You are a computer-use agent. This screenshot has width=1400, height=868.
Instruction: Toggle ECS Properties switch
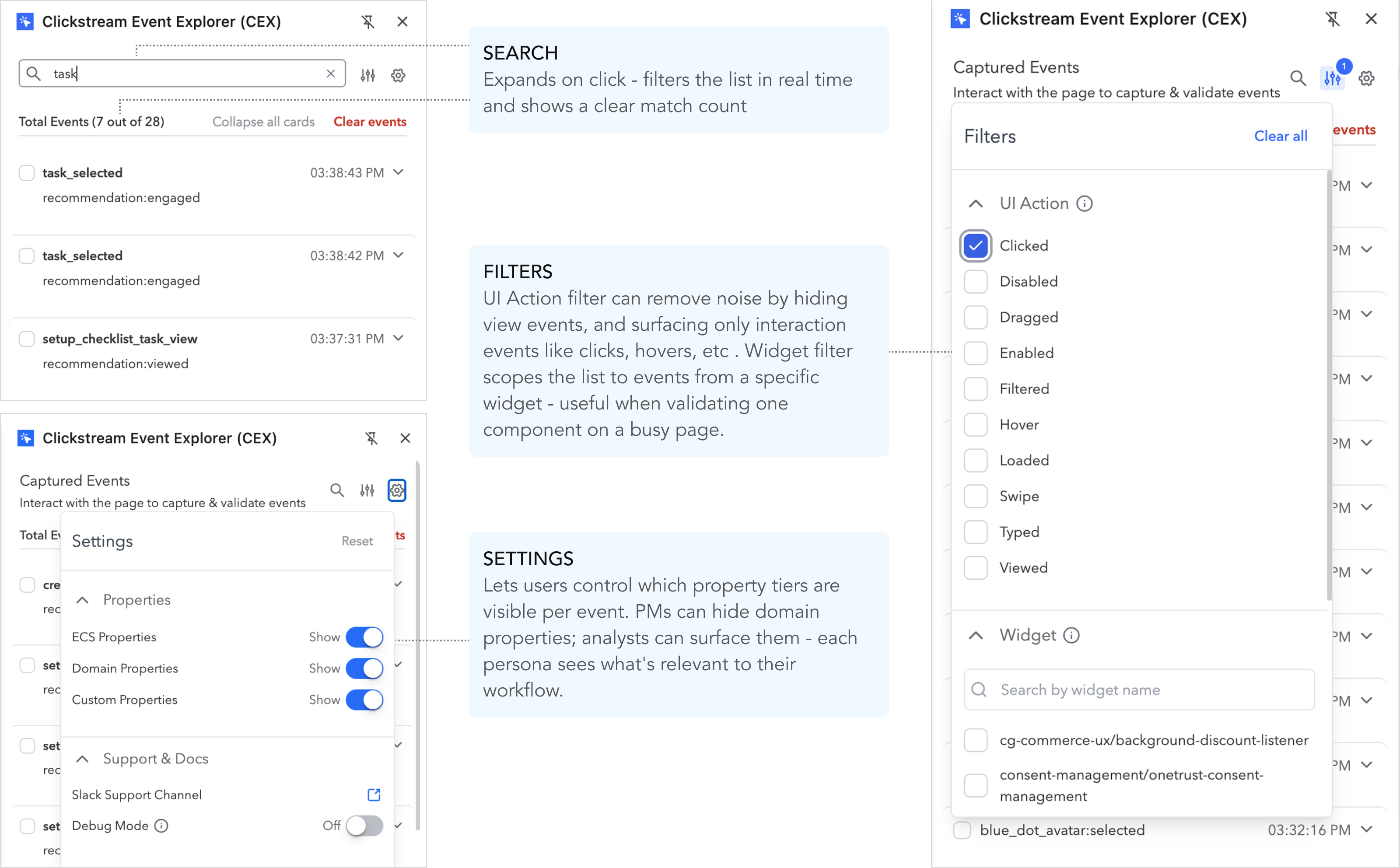click(364, 637)
